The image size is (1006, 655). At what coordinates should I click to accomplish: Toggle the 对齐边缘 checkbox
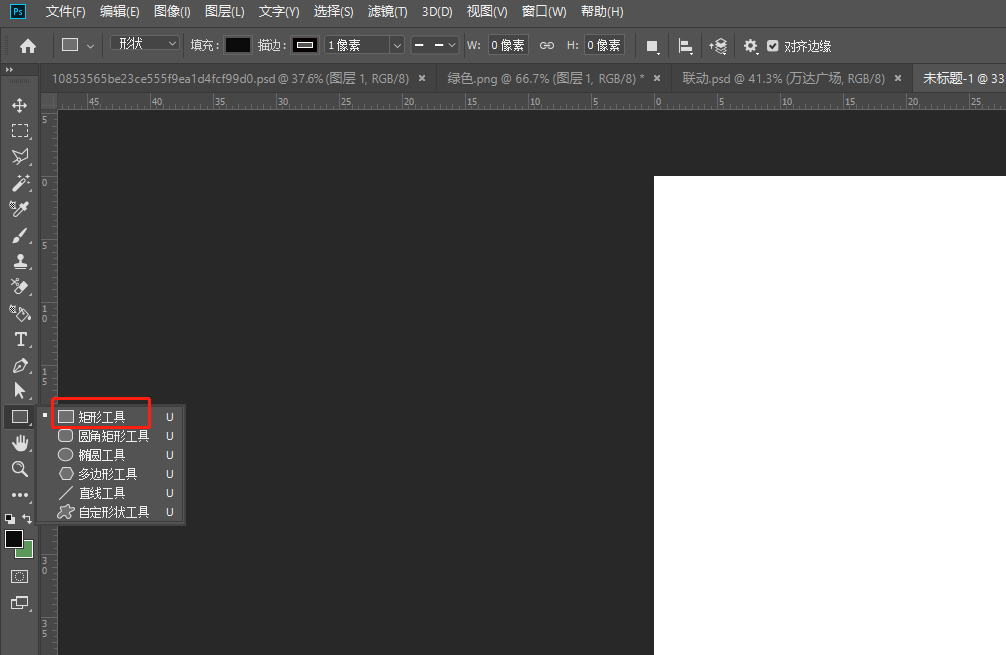click(x=773, y=46)
